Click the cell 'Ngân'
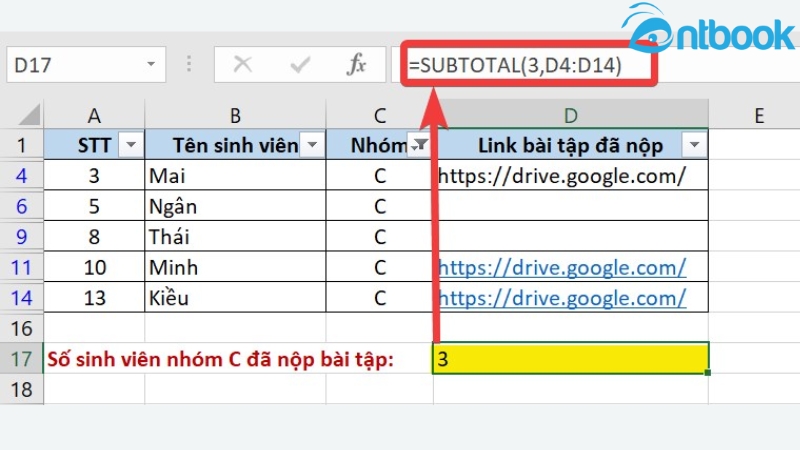Image resolution: width=800 pixels, height=450 pixels. coord(235,206)
